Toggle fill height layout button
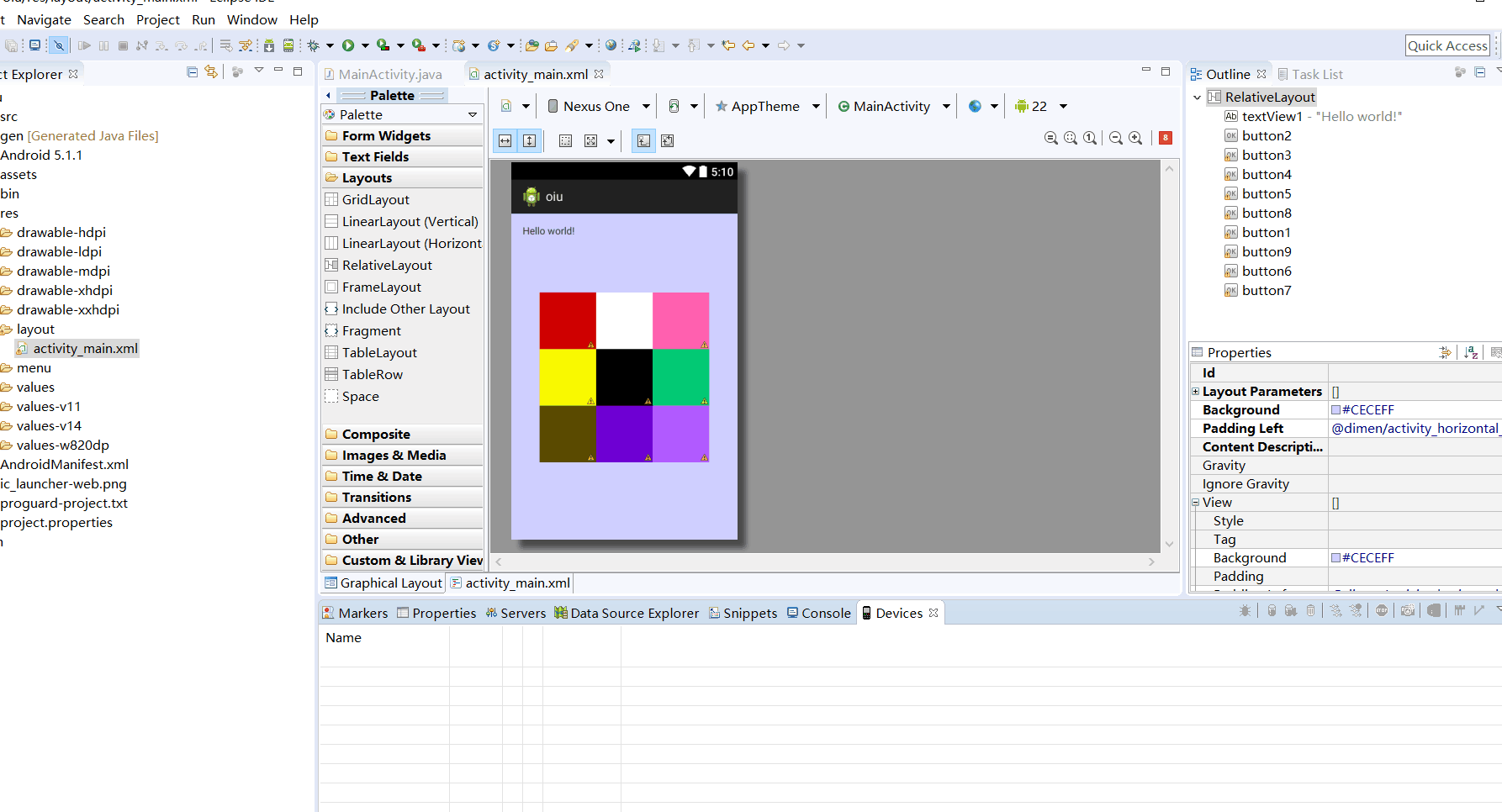 (529, 140)
